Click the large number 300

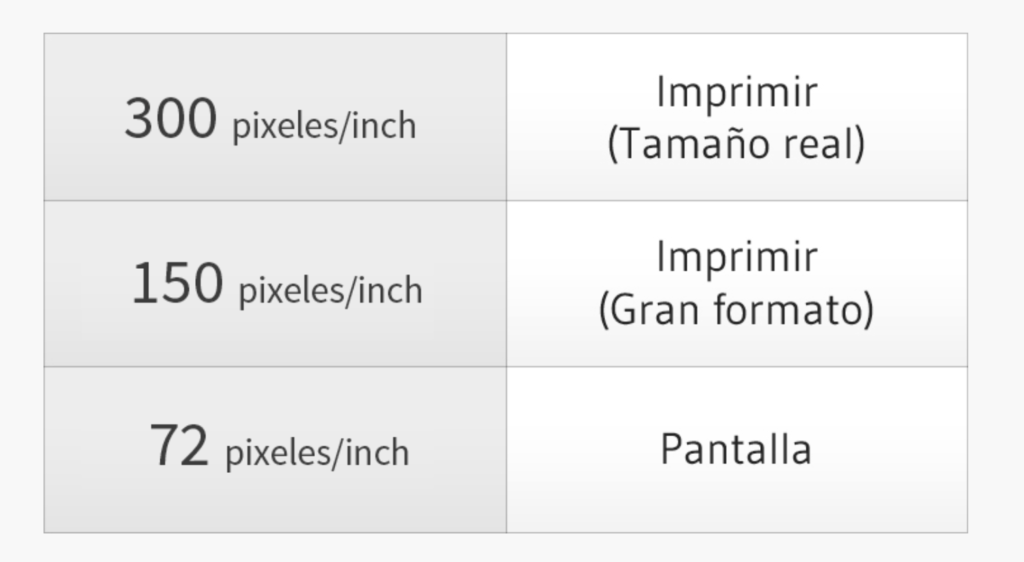pyautogui.click(x=170, y=119)
